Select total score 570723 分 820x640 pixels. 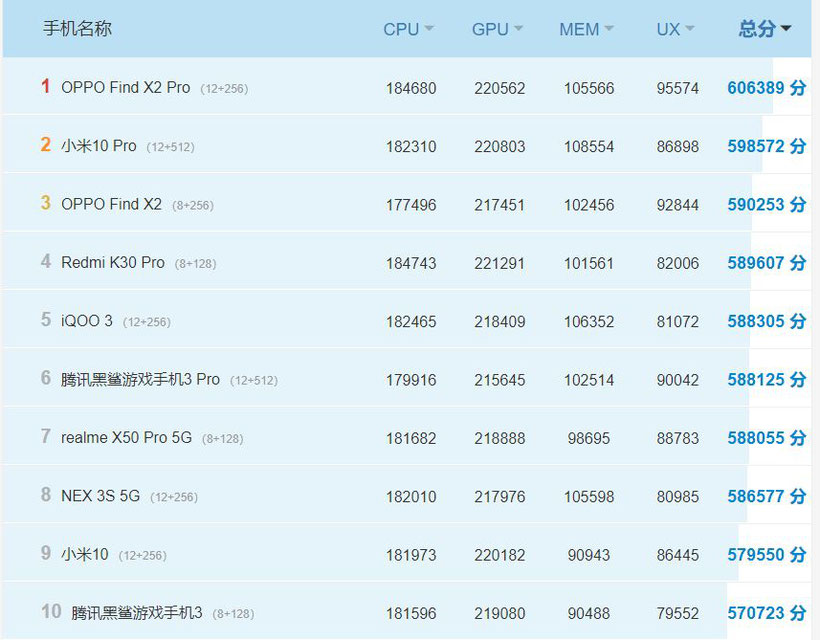pyautogui.click(x=766, y=613)
